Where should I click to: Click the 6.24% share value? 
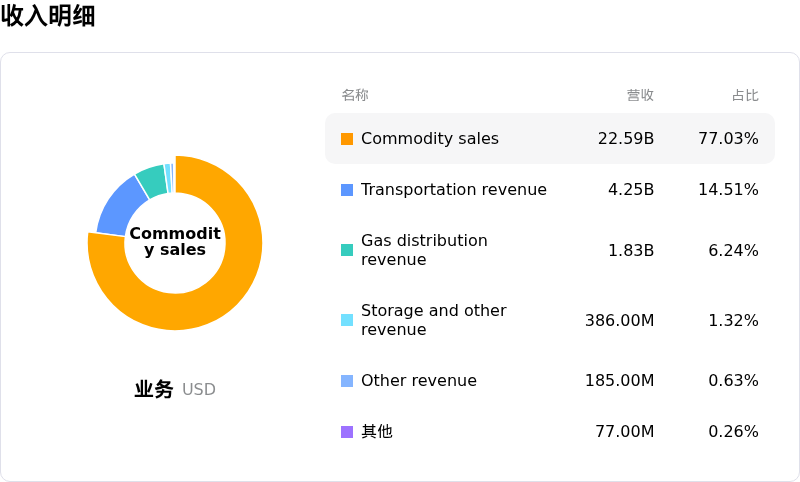point(733,250)
